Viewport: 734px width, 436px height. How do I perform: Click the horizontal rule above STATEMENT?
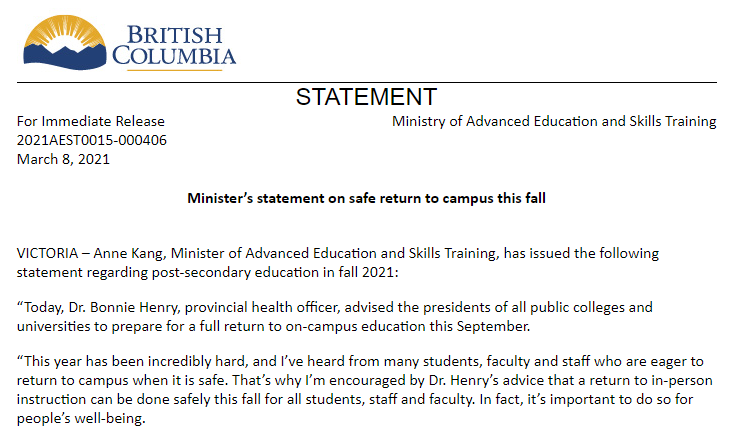pyautogui.click(x=366, y=82)
